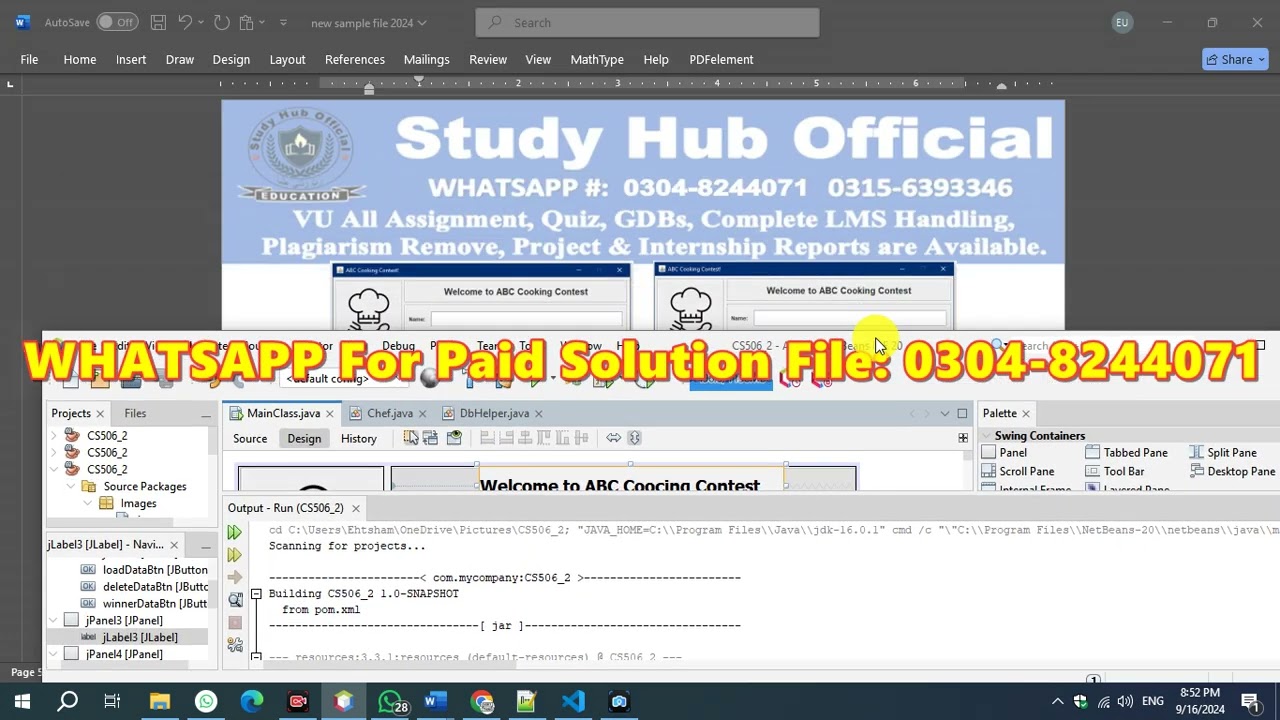Open the Design ribbon tab in Word

click(x=231, y=59)
